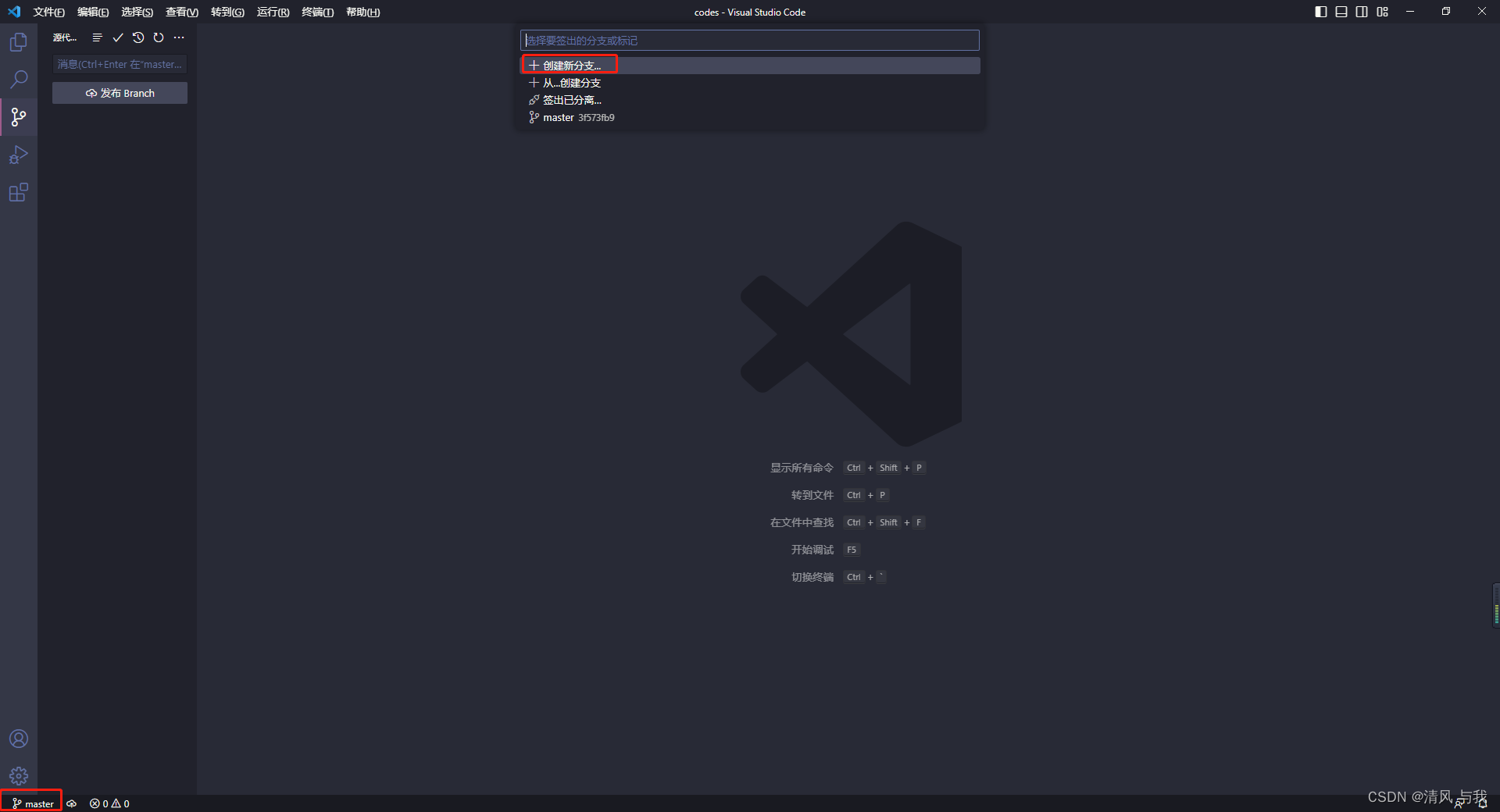Viewport: 1500px width, 812px height.
Task: Open the 转到(G) menu
Action: click(227, 12)
